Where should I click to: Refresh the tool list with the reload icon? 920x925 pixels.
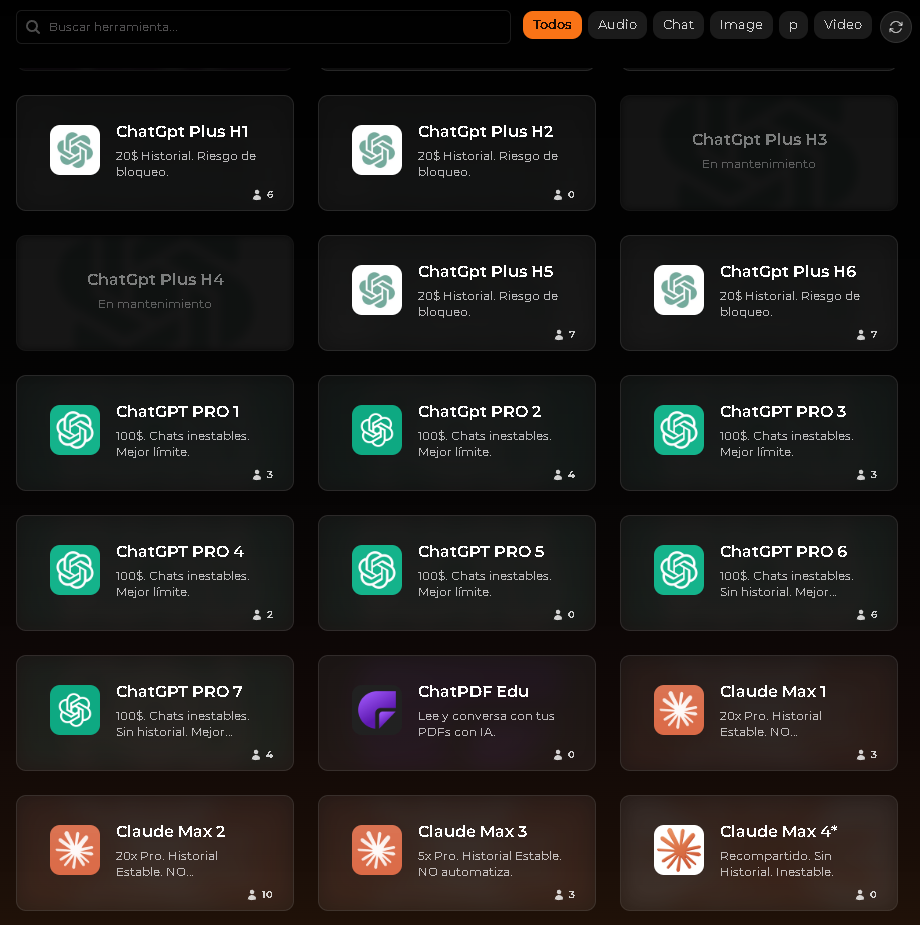click(896, 27)
